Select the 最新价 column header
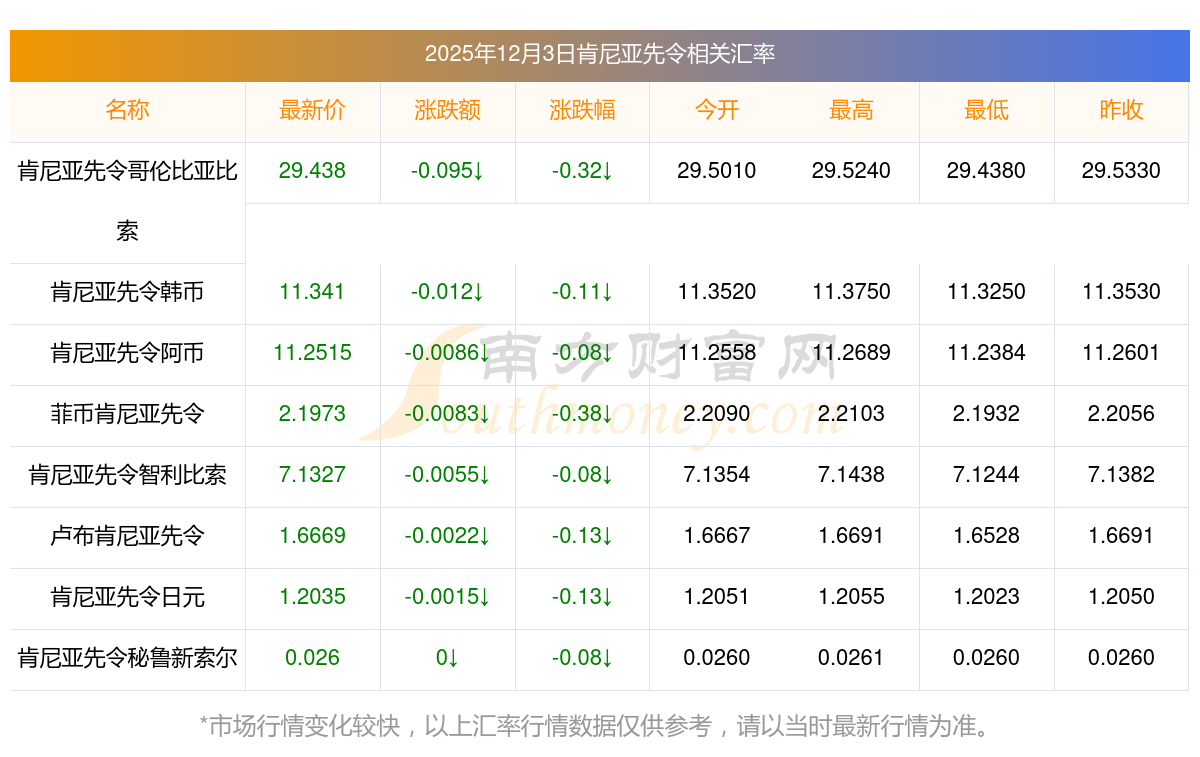Image resolution: width=1200 pixels, height=757 pixels. point(312,110)
